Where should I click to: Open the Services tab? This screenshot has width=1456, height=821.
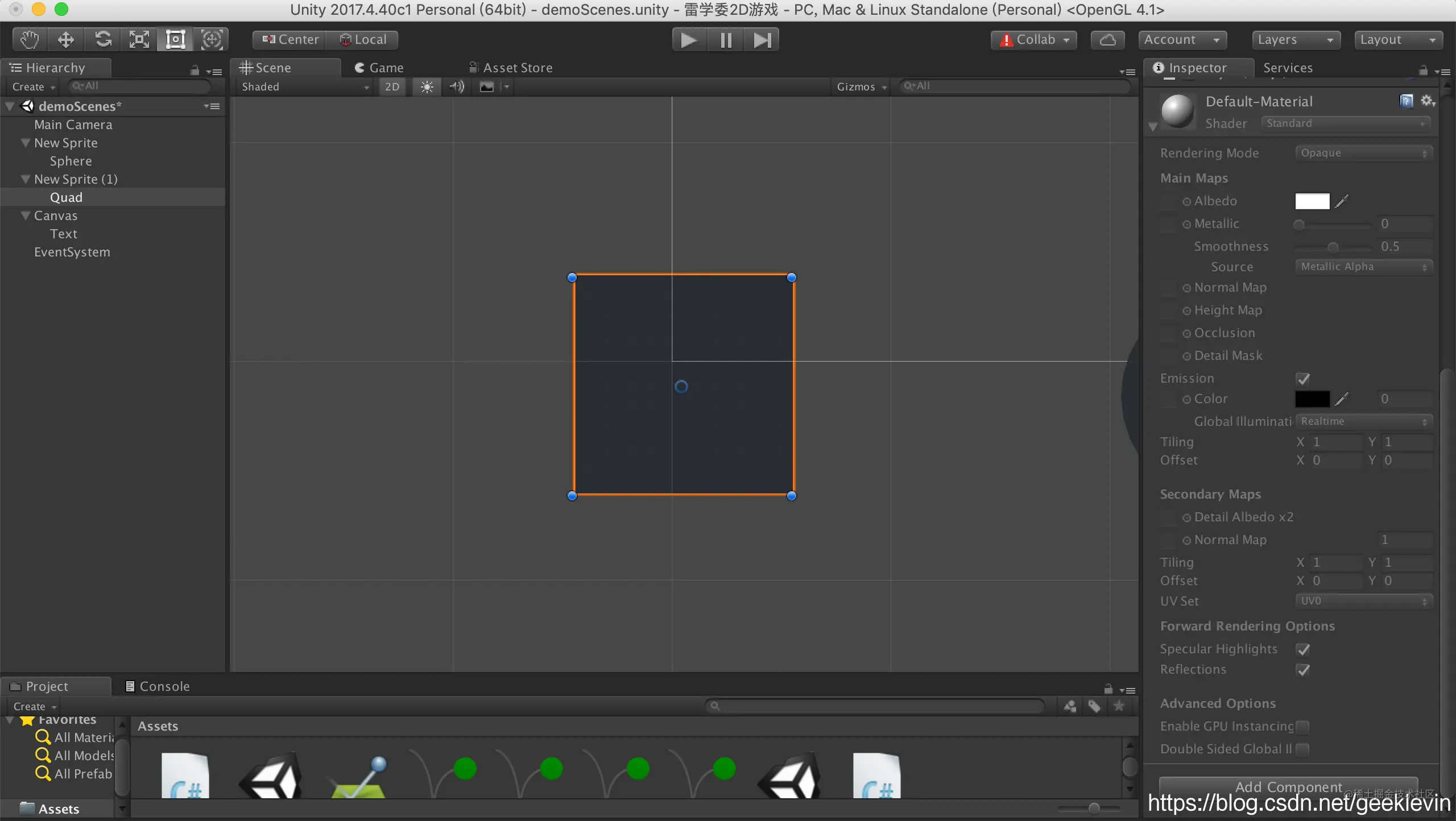1288,68
